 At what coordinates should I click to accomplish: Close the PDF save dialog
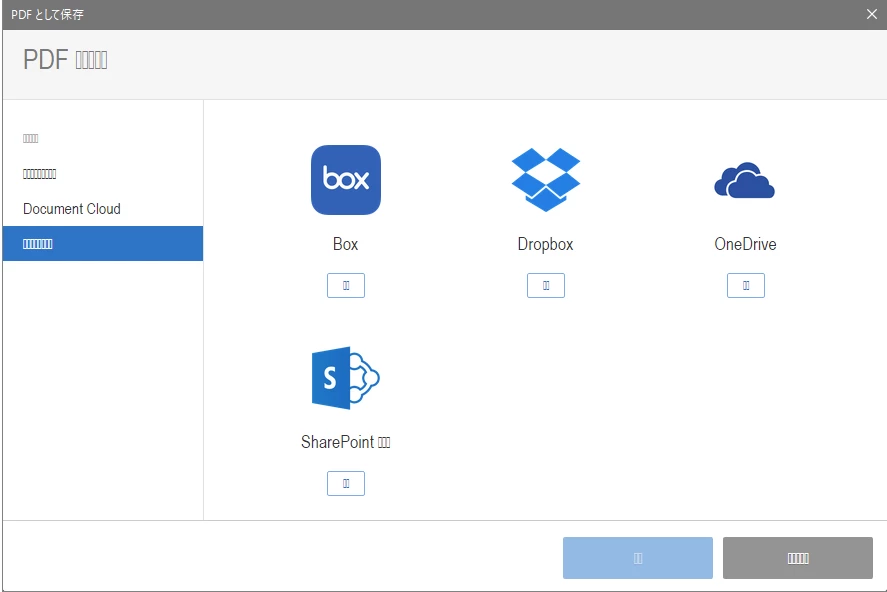coord(872,14)
